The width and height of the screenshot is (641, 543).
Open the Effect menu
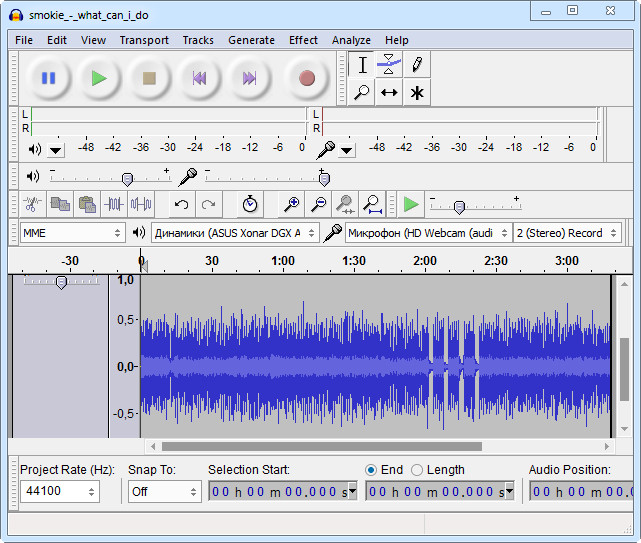pos(303,40)
